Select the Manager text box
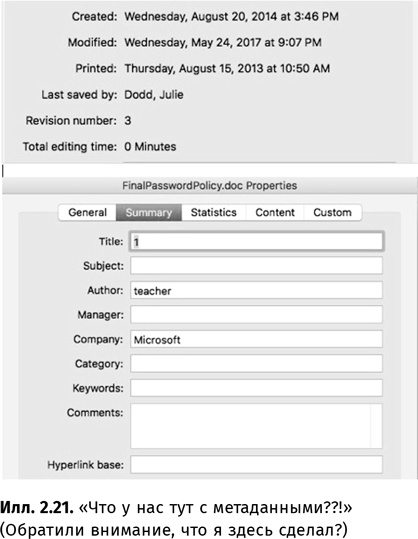Viewport: 418px width, 539px height. point(256,315)
